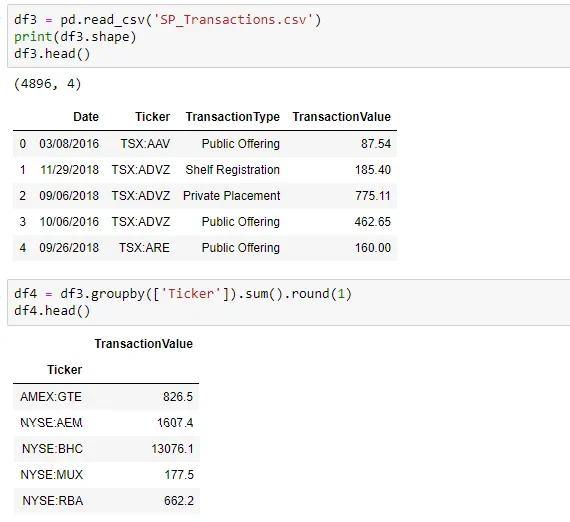Select the date cell '03/08/2016'
The image size is (570, 522).
point(69,144)
